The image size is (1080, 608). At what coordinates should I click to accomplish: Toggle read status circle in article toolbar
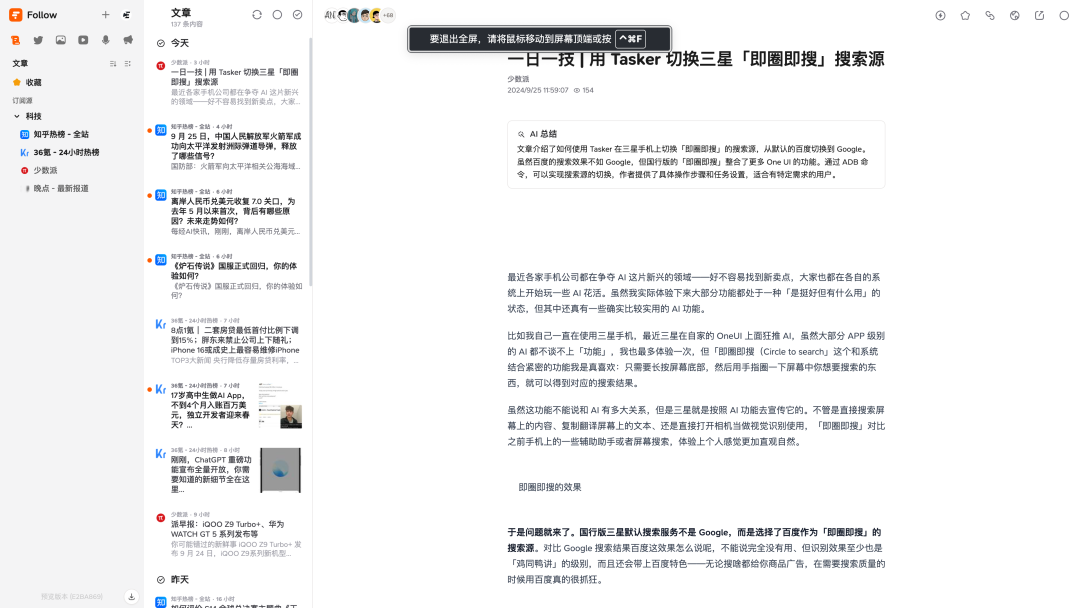[x=1064, y=15]
